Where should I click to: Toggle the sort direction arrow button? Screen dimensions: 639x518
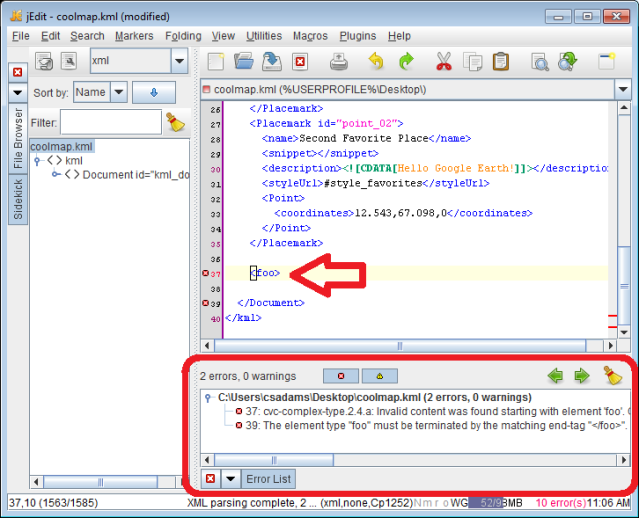pos(154,93)
